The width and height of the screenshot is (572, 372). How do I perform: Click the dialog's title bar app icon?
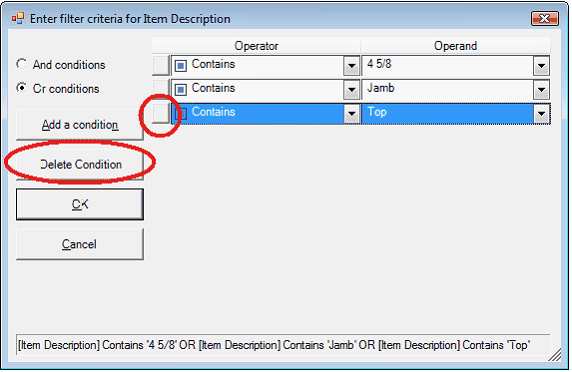[18, 18]
